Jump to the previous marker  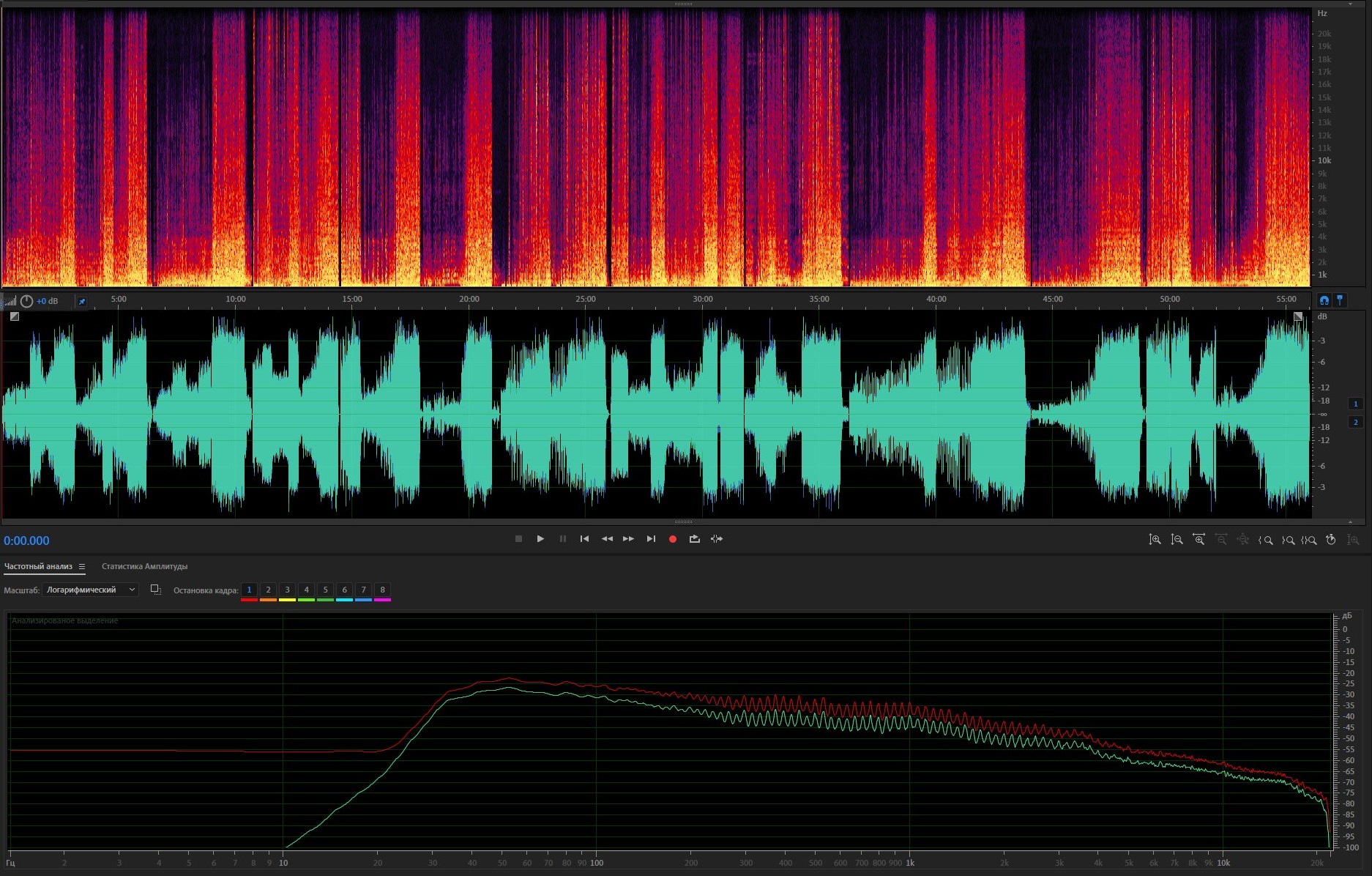click(x=584, y=539)
